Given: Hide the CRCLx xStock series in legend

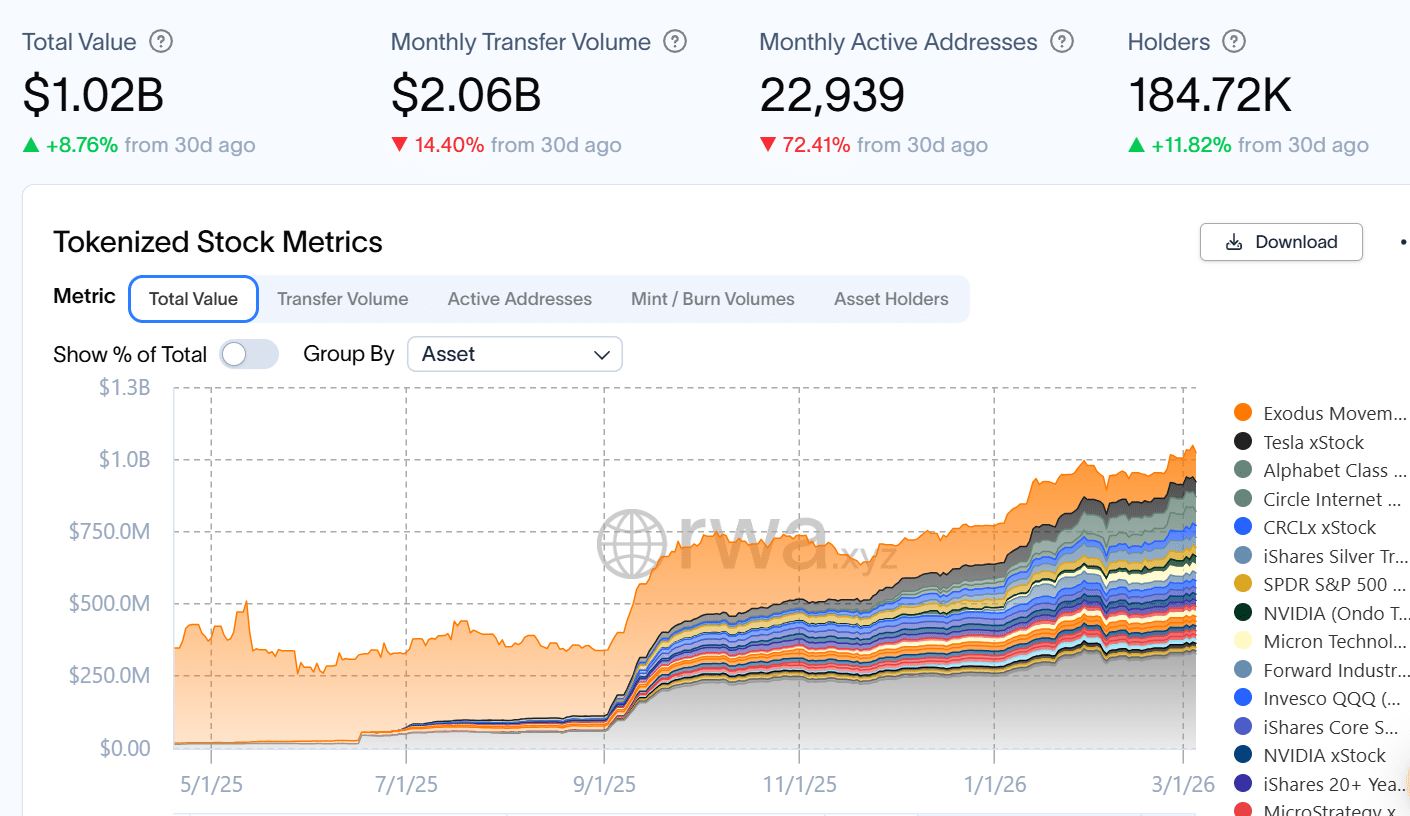Looking at the screenshot, I should pos(1319,527).
